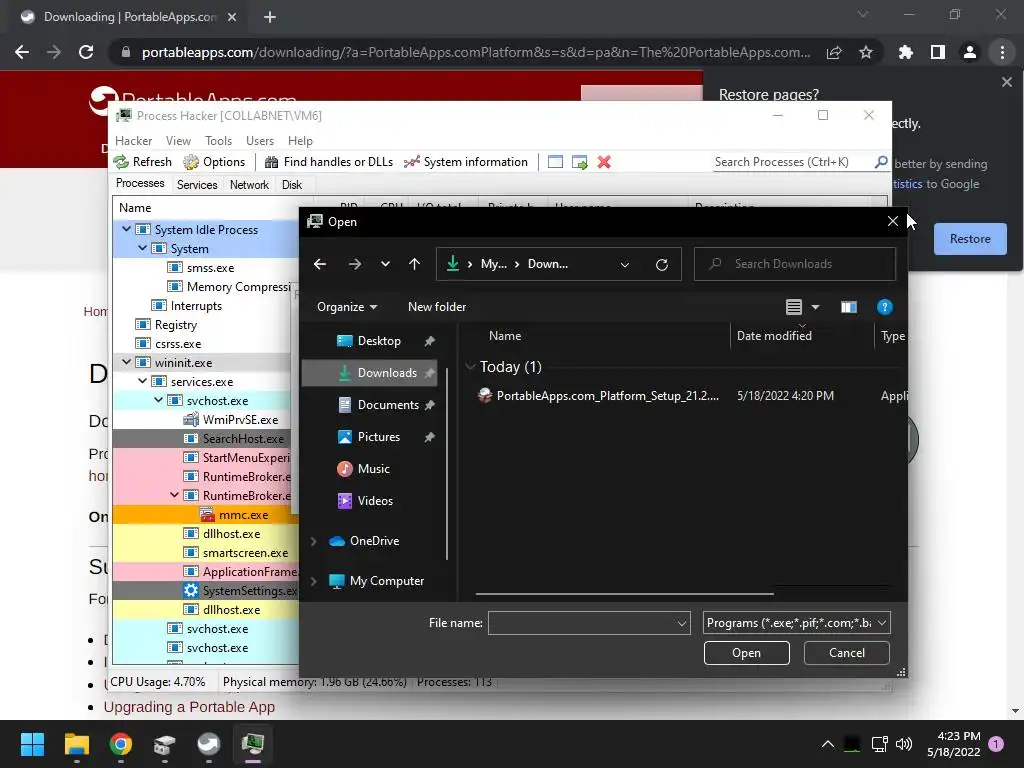Click the red X terminate icon
Viewport: 1024px width, 768px height.
tap(604, 162)
